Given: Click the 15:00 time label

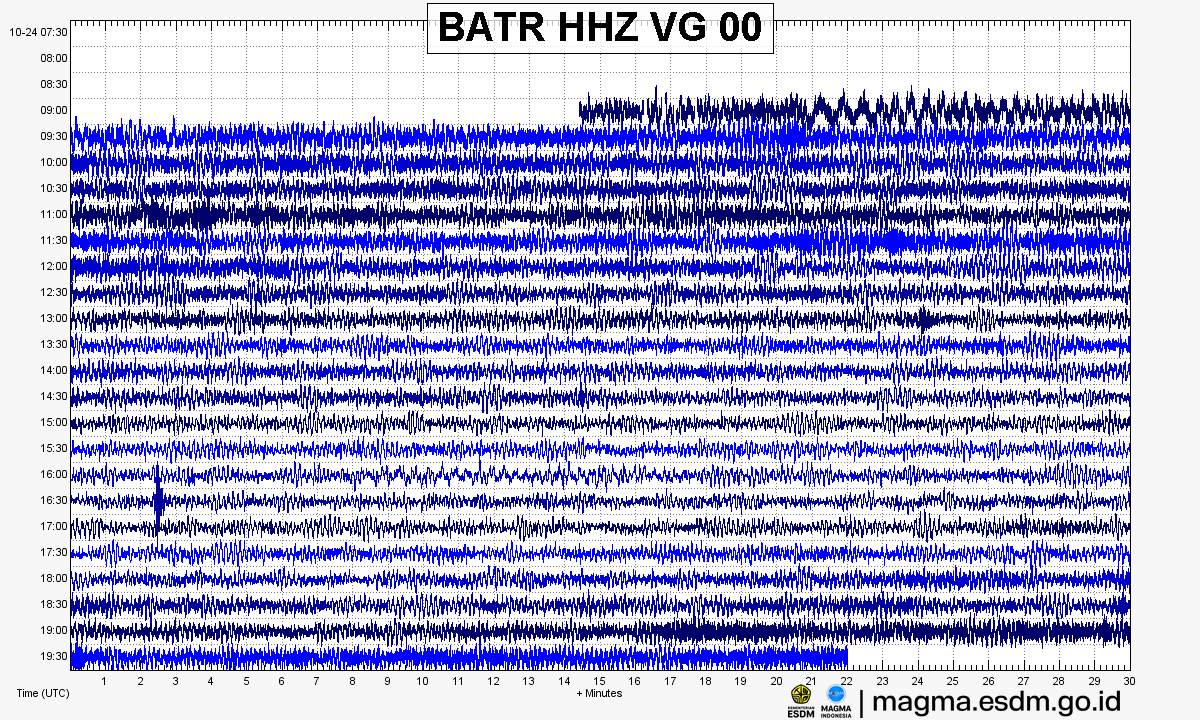Looking at the screenshot, I should [x=54, y=422].
